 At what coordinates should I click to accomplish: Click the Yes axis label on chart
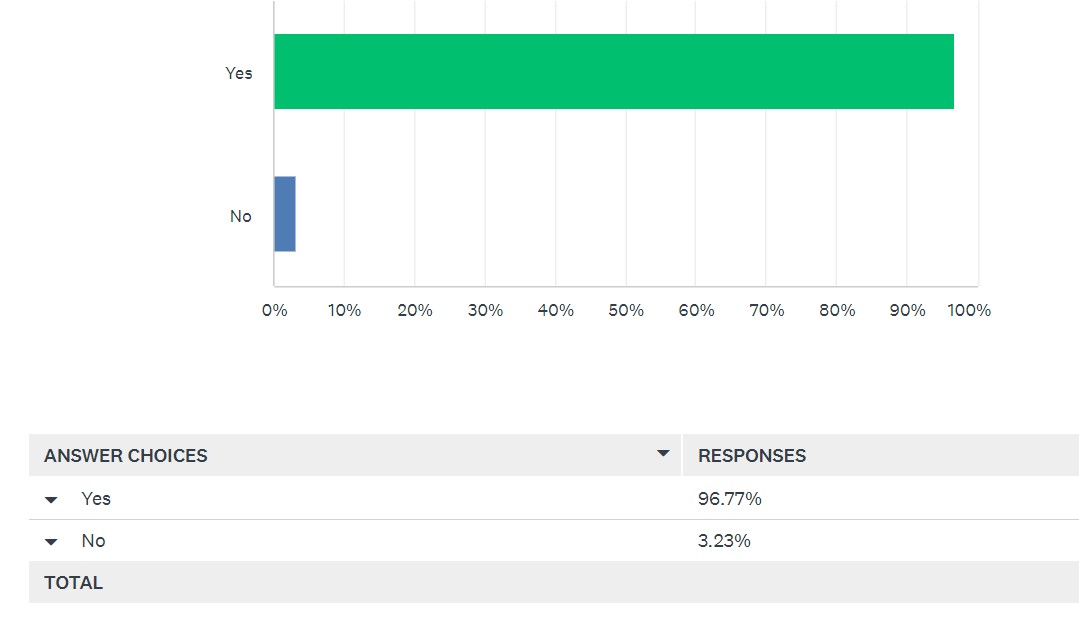[239, 73]
